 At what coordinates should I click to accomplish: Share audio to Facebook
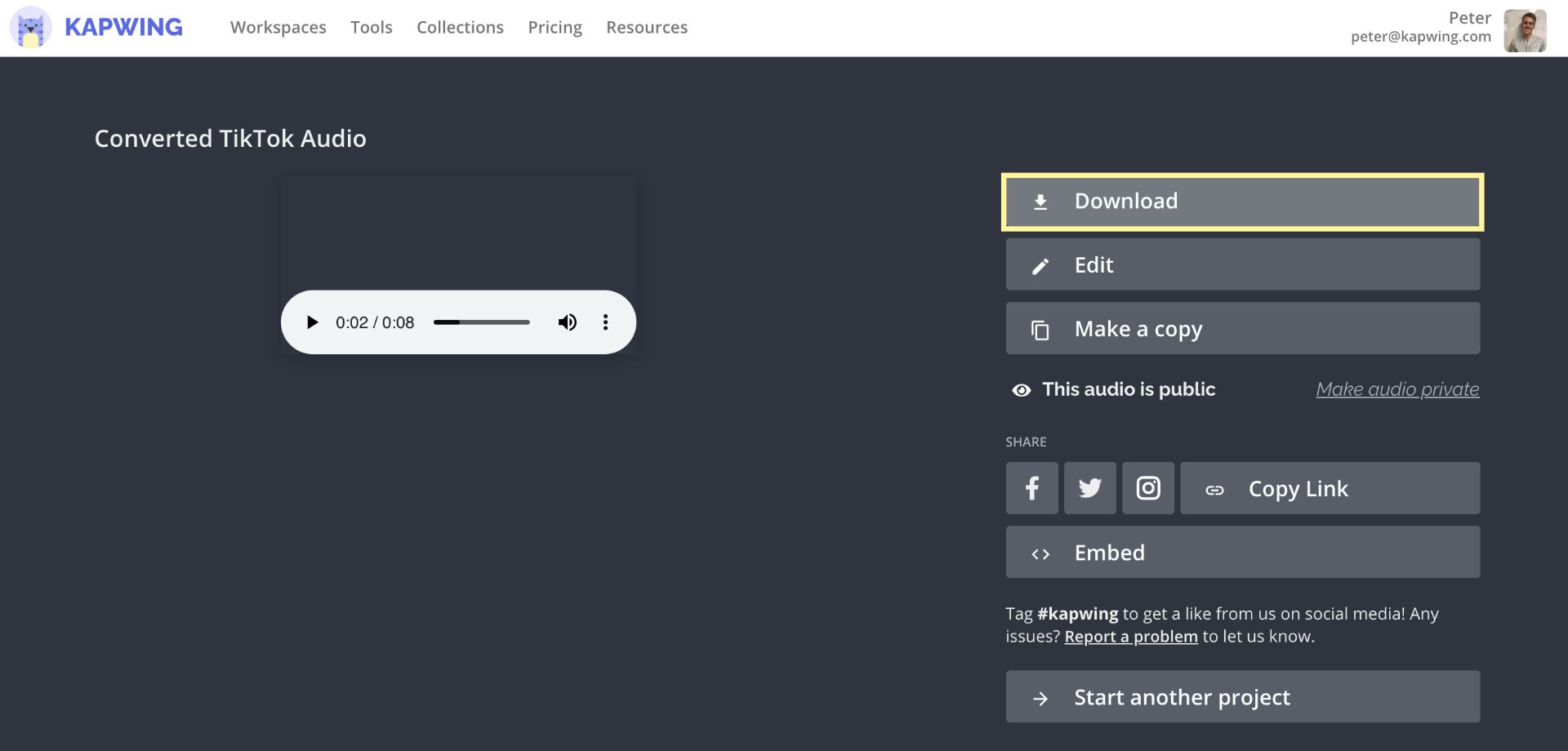pos(1031,488)
